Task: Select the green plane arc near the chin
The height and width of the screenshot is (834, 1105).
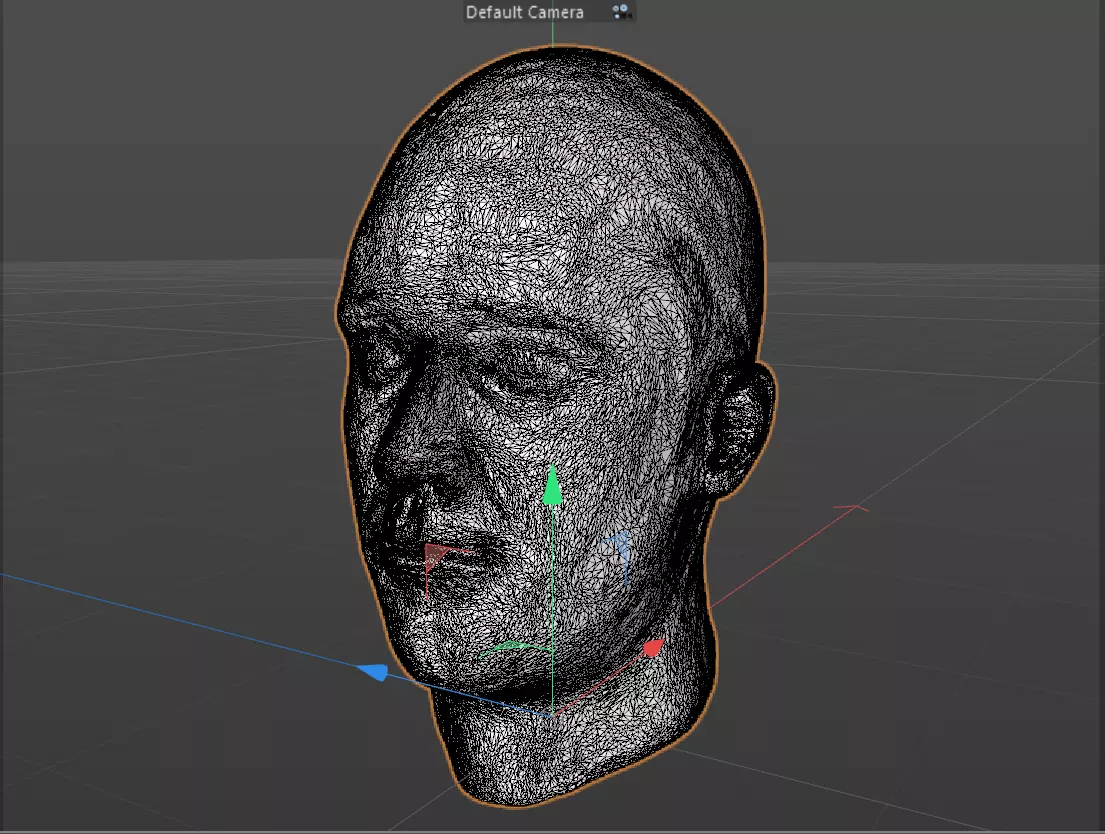Action: click(514, 649)
